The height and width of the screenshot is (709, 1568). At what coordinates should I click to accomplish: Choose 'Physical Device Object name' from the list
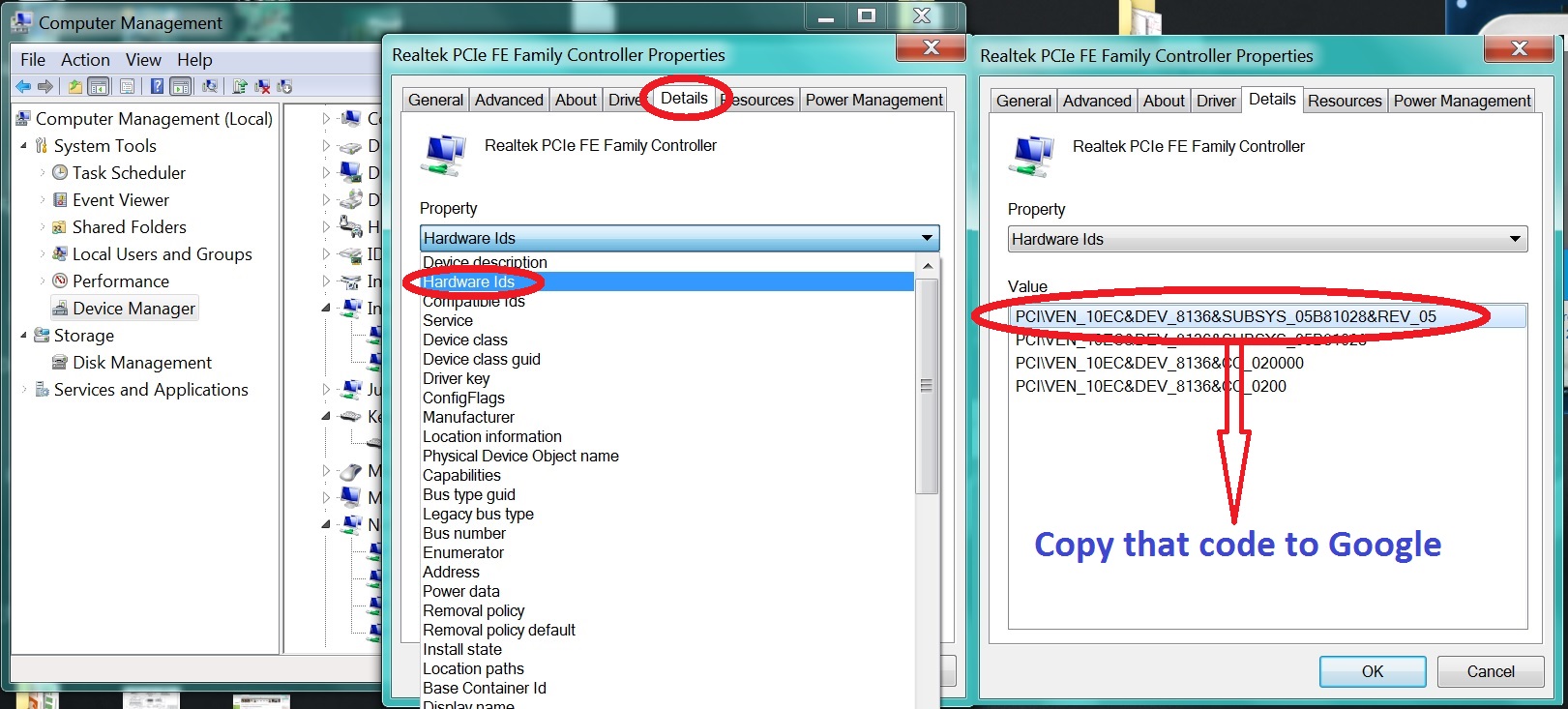[x=667, y=456]
